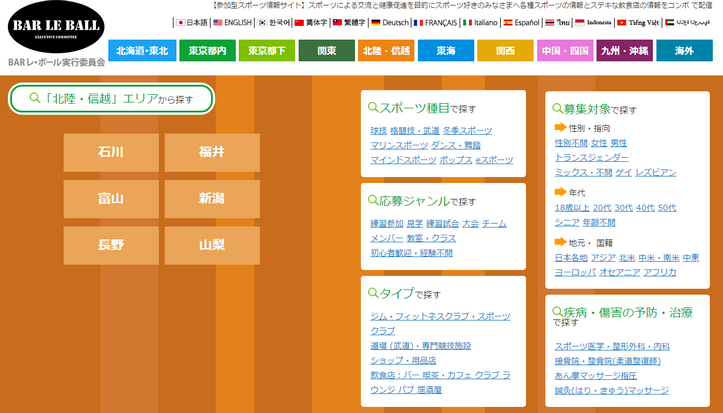Open the 北海道・東北 region tab
This screenshot has width=723, height=413.
[144, 49]
